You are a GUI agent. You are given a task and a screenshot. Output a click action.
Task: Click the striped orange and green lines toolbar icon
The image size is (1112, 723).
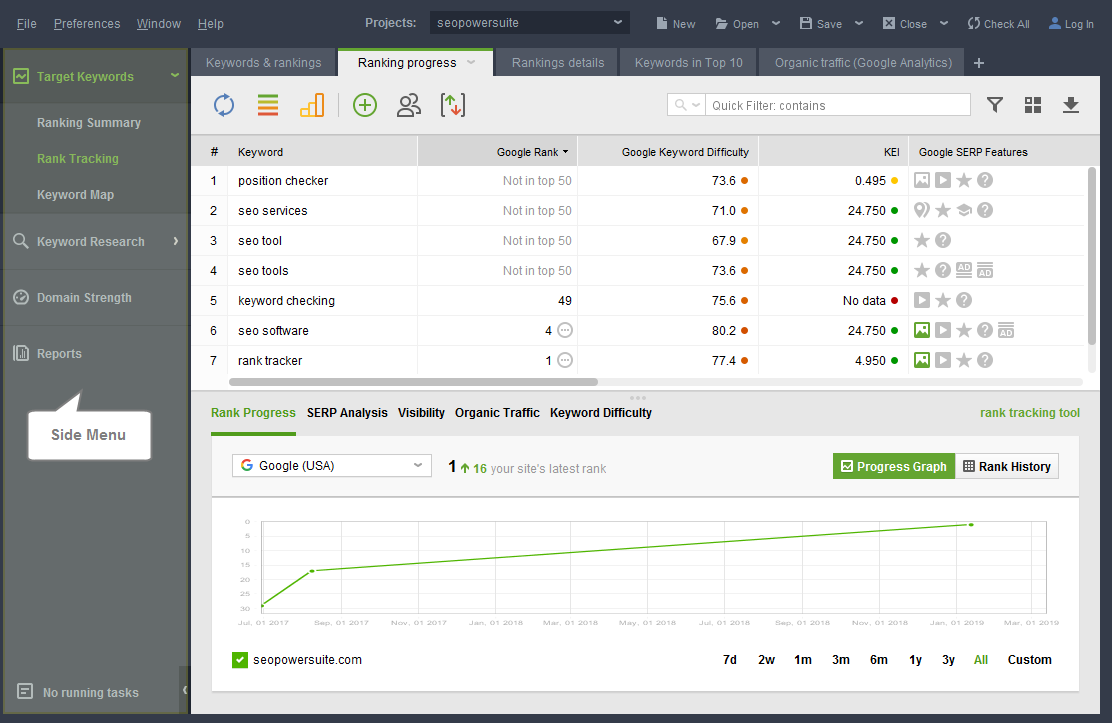(268, 105)
